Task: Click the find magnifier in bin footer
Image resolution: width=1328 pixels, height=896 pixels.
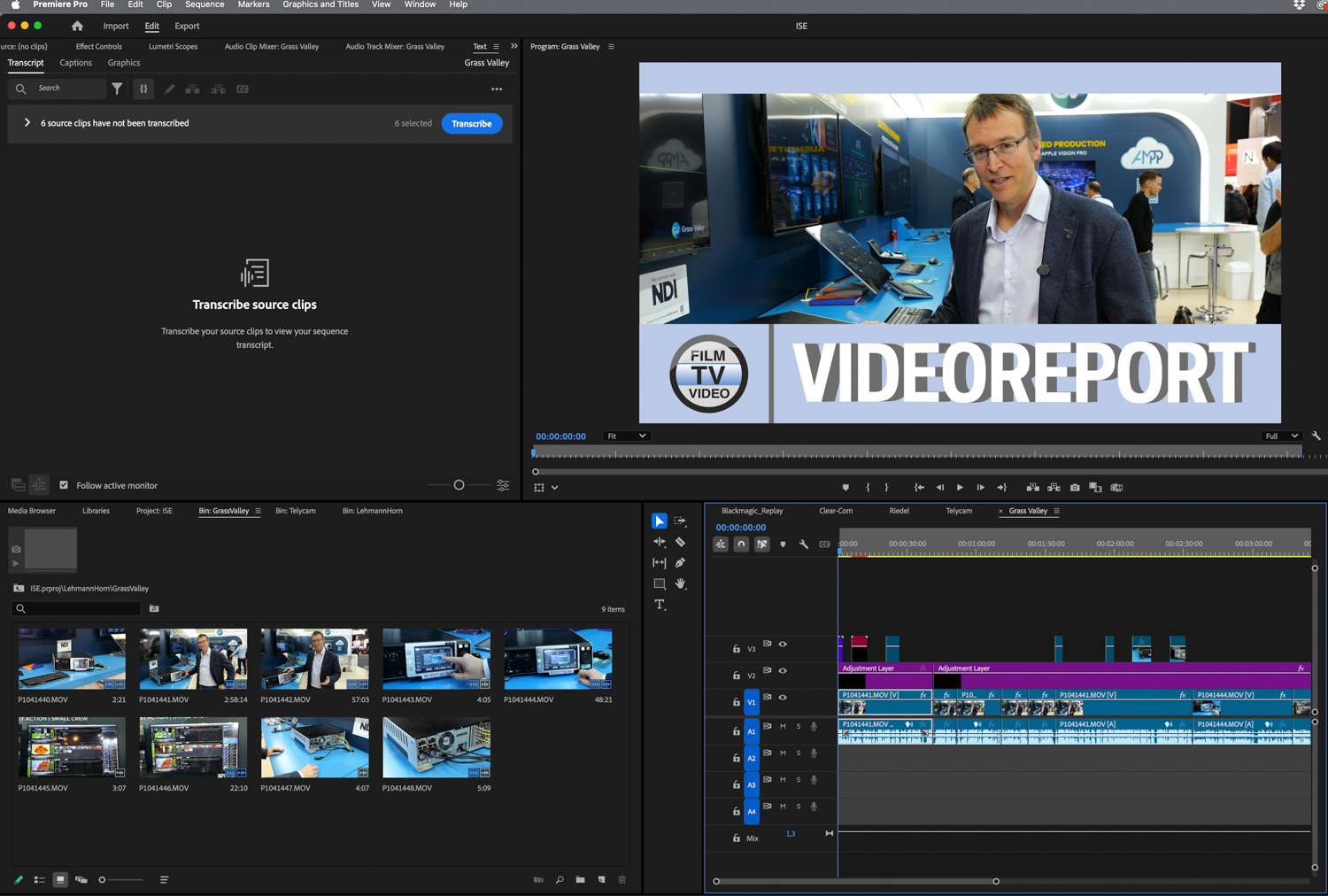Action: [560, 880]
